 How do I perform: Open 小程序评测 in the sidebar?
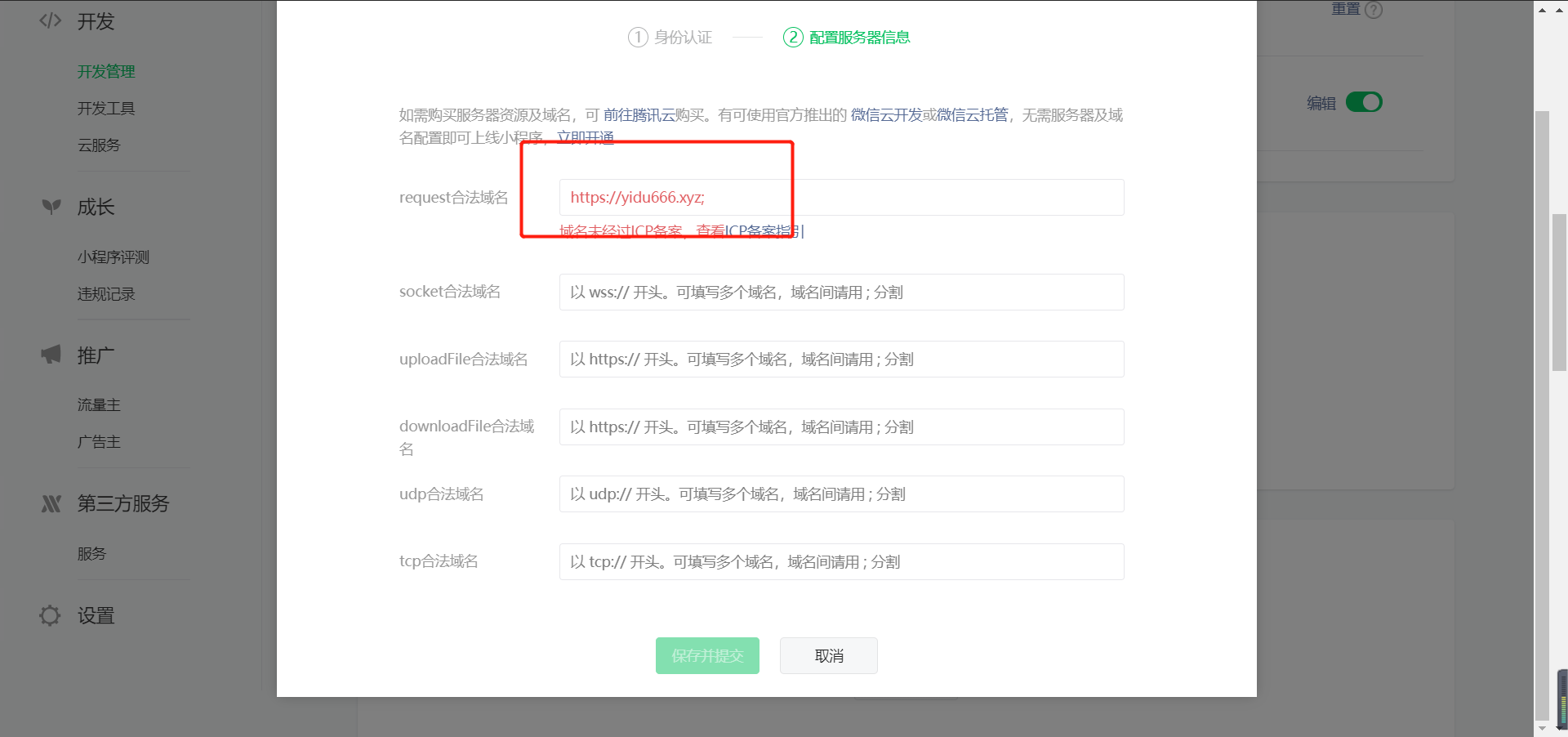pos(114,257)
